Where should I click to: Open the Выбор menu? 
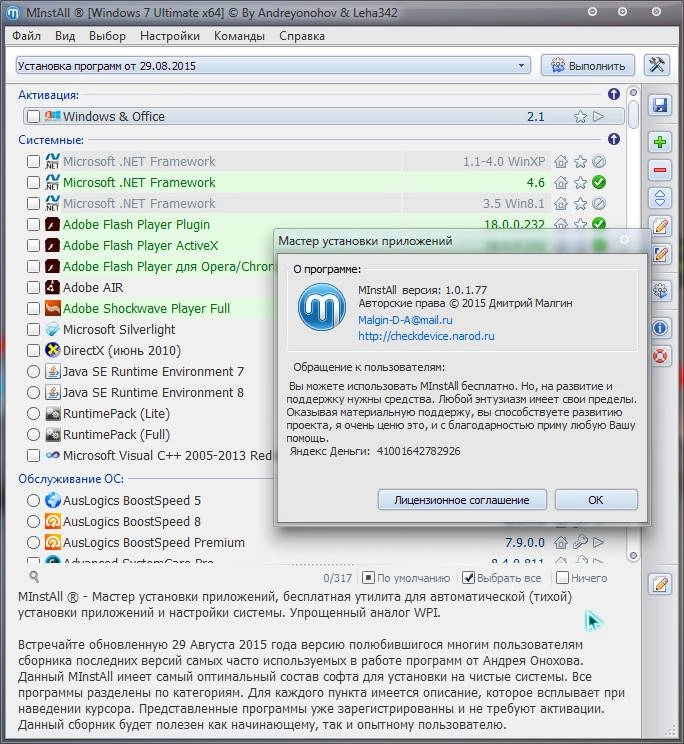click(107, 36)
